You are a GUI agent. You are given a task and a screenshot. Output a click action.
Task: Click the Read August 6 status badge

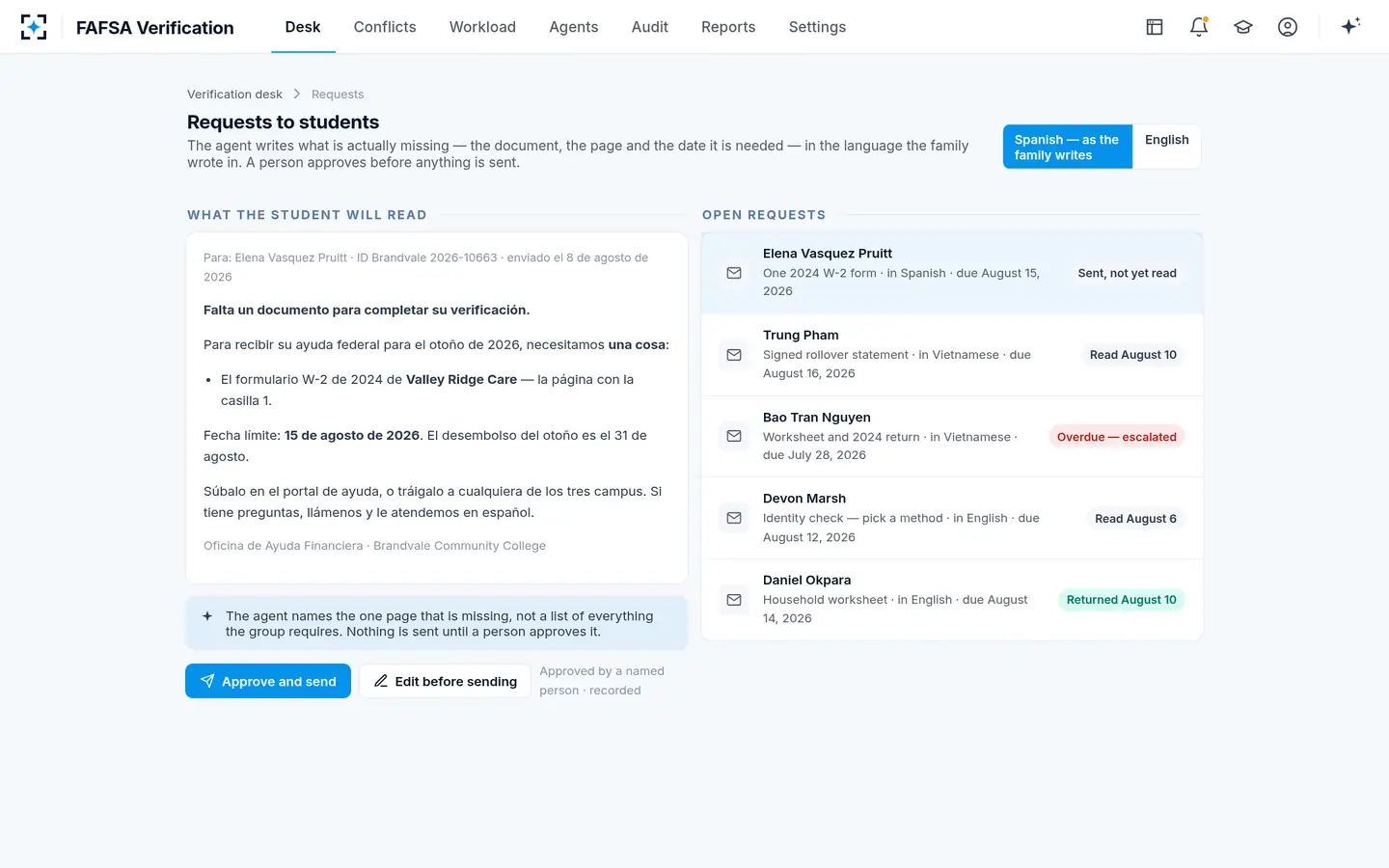point(1135,519)
